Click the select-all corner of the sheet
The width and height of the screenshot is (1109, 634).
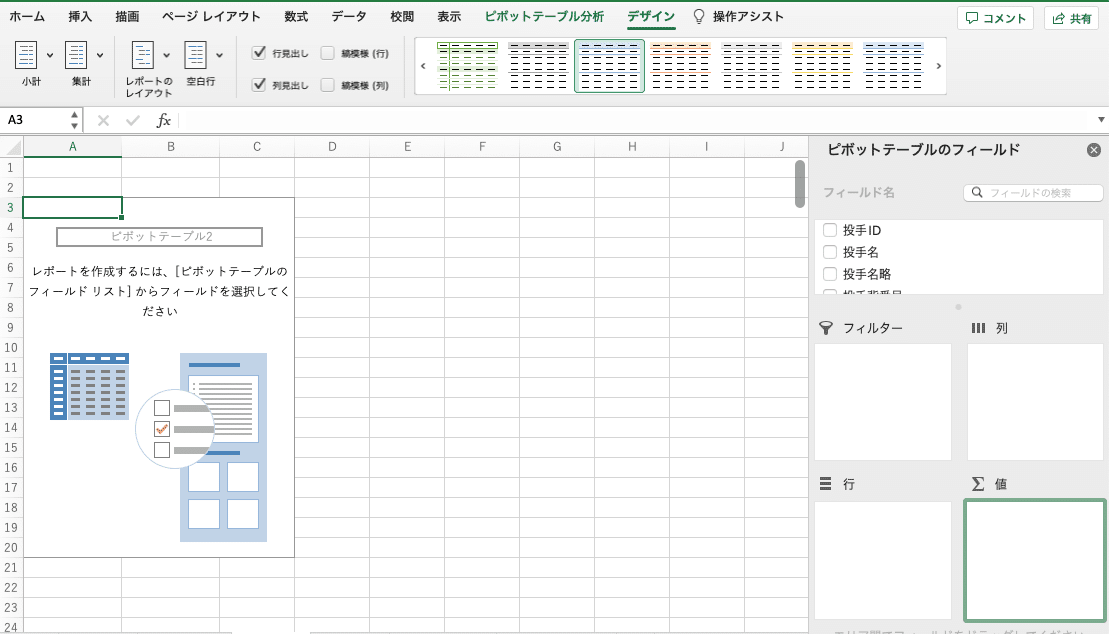tap(12, 147)
